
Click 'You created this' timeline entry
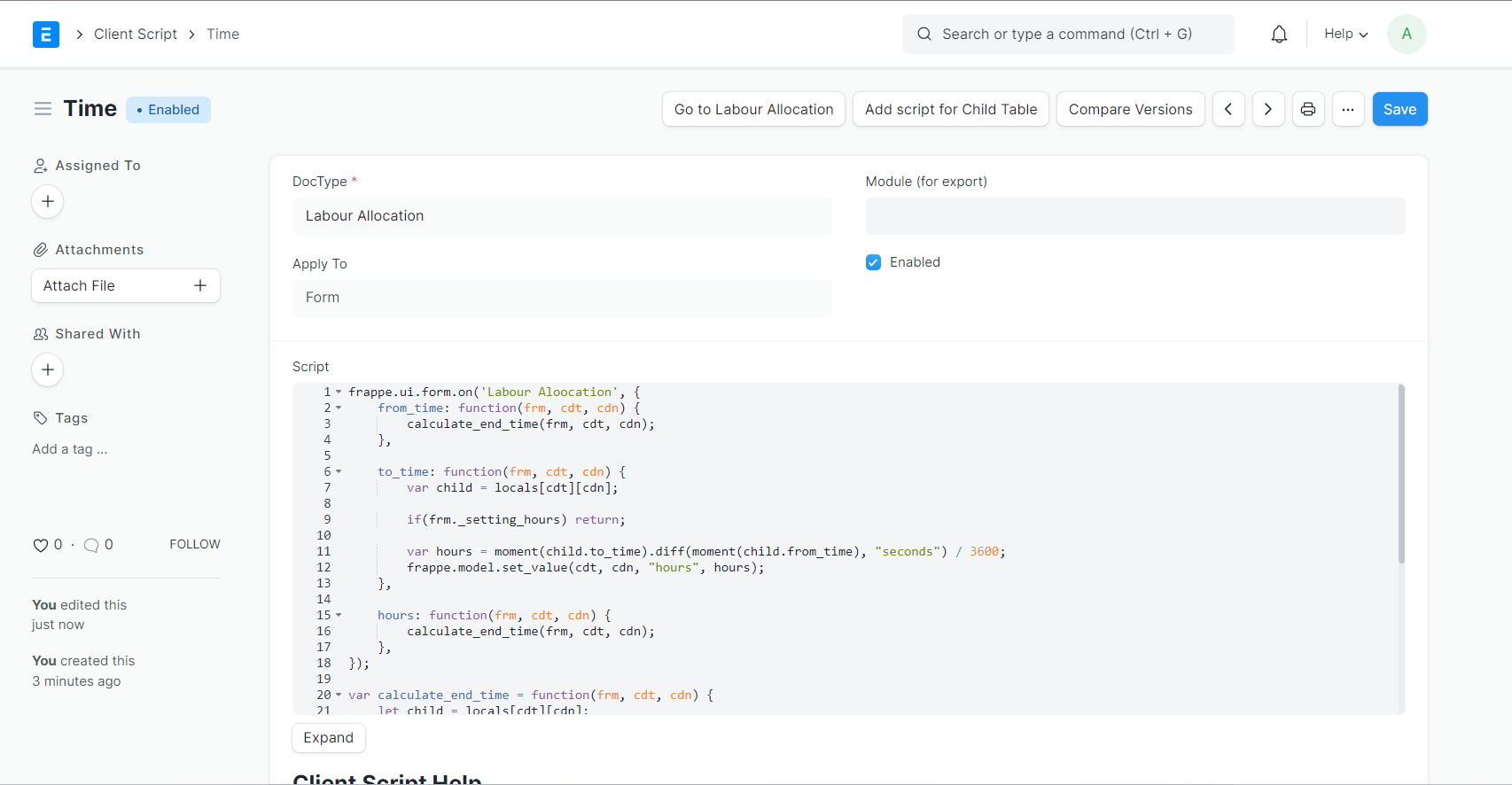pyautogui.click(x=83, y=671)
